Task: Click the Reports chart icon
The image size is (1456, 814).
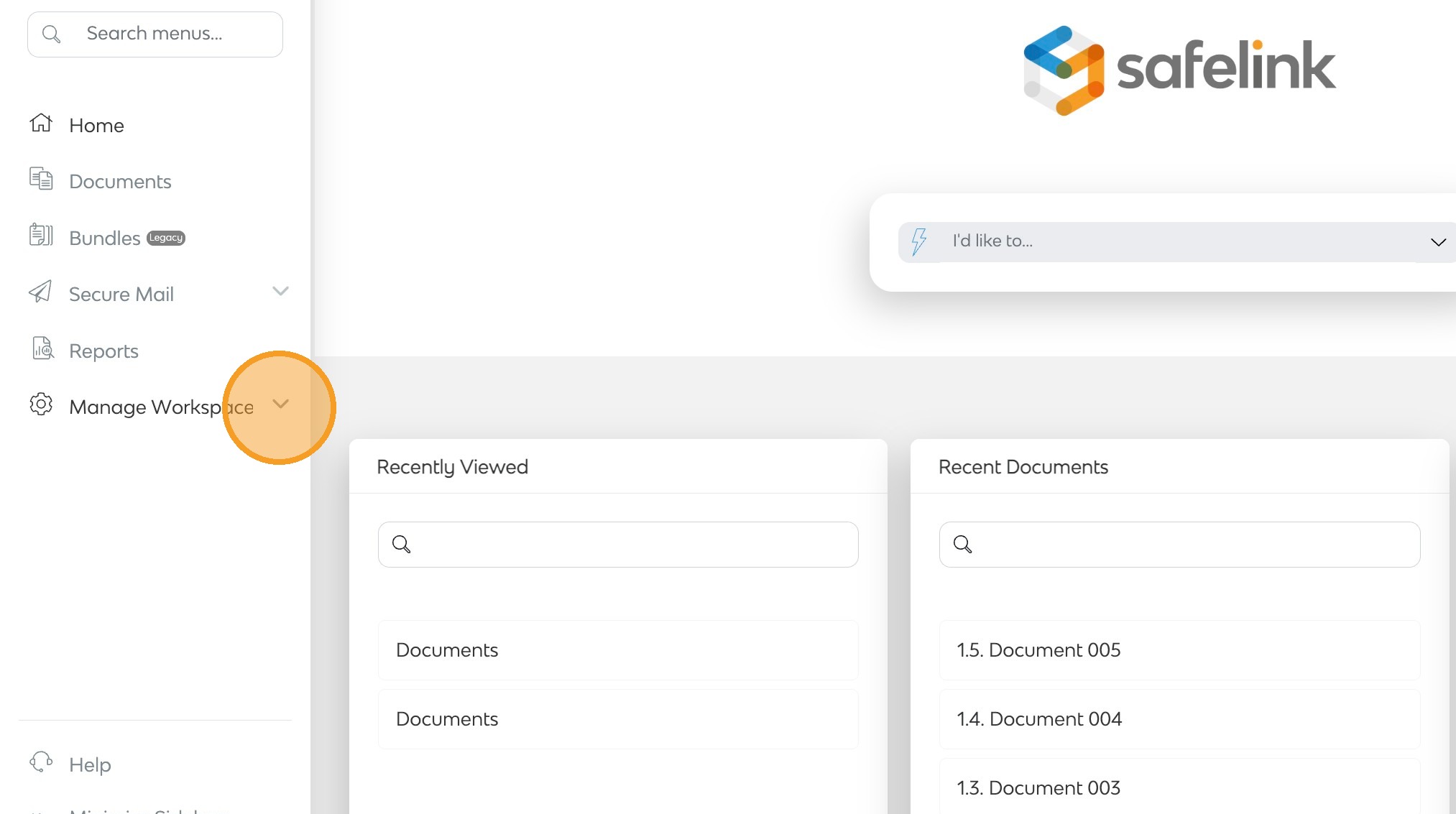Action: (42, 348)
